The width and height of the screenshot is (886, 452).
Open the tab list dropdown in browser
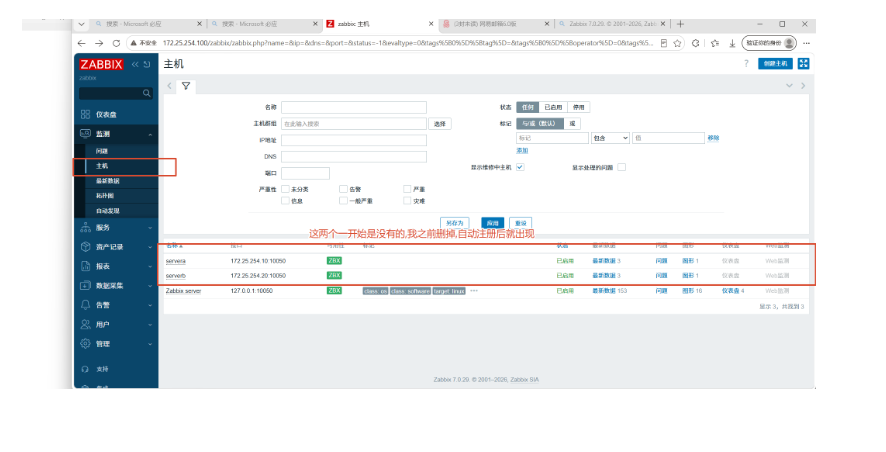81,24
